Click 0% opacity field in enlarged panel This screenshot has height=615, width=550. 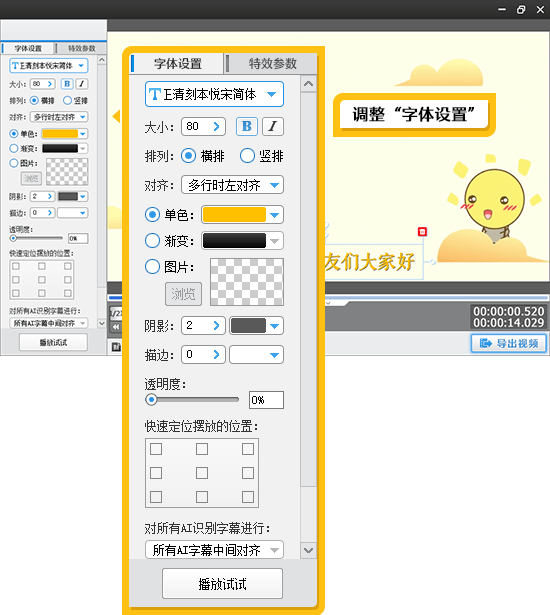(x=266, y=400)
